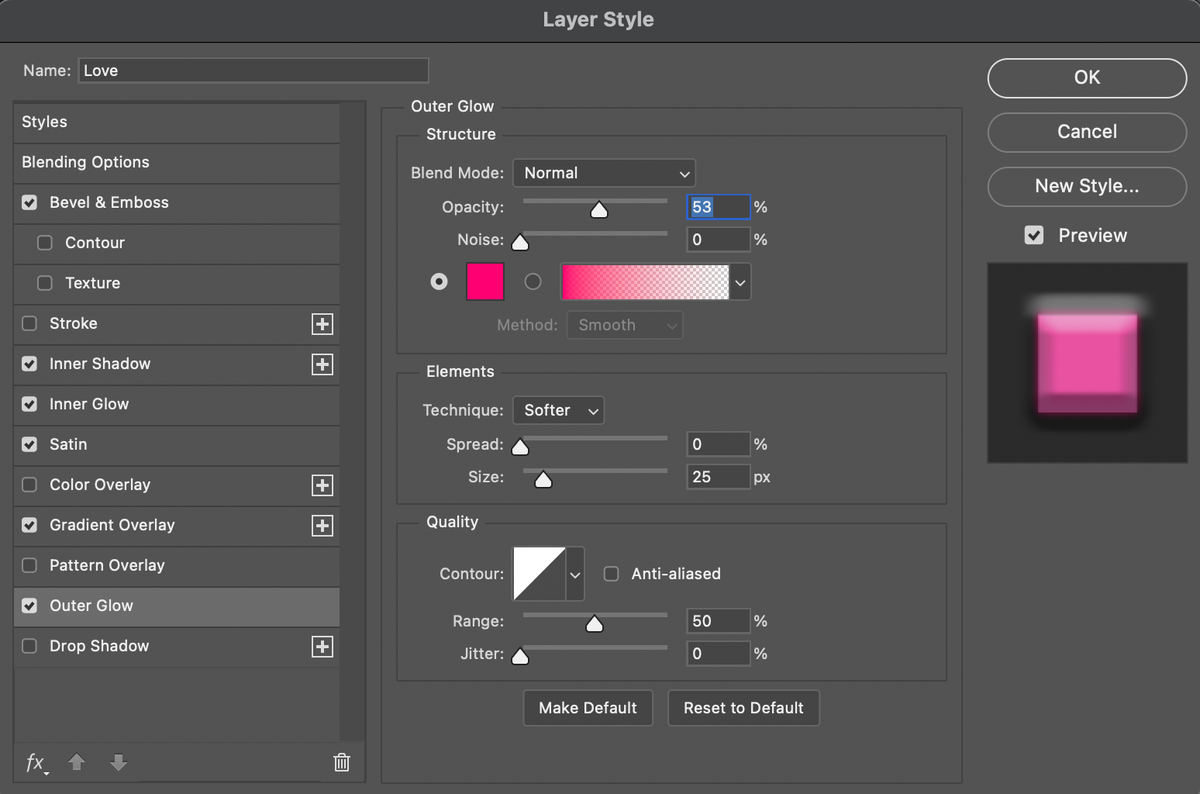Move effect down using the down arrow icon
Viewport: 1200px width, 794px height.
click(118, 763)
